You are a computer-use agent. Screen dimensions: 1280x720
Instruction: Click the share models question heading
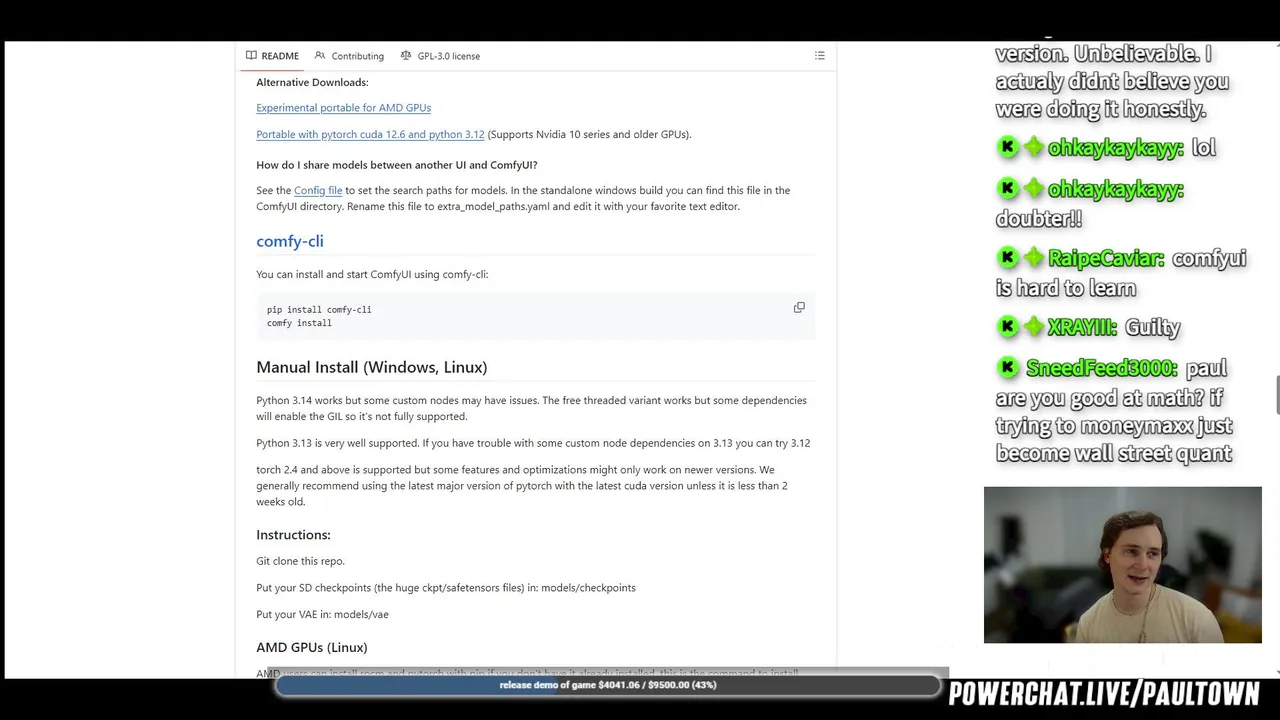pyautogui.click(x=397, y=165)
